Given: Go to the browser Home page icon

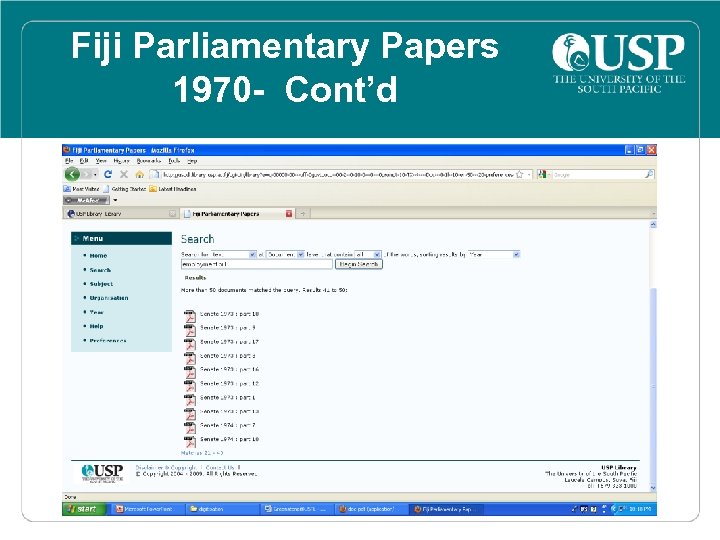Looking at the screenshot, I should point(140,174).
